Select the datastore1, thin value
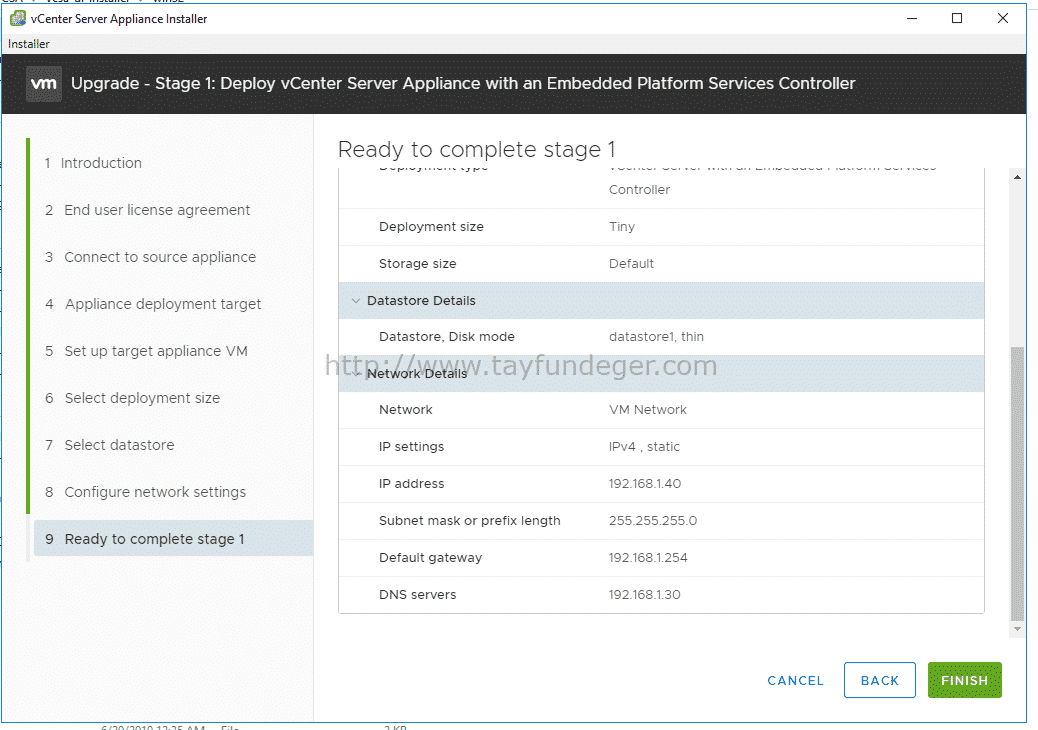The width and height of the screenshot is (1038, 730). pos(656,336)
